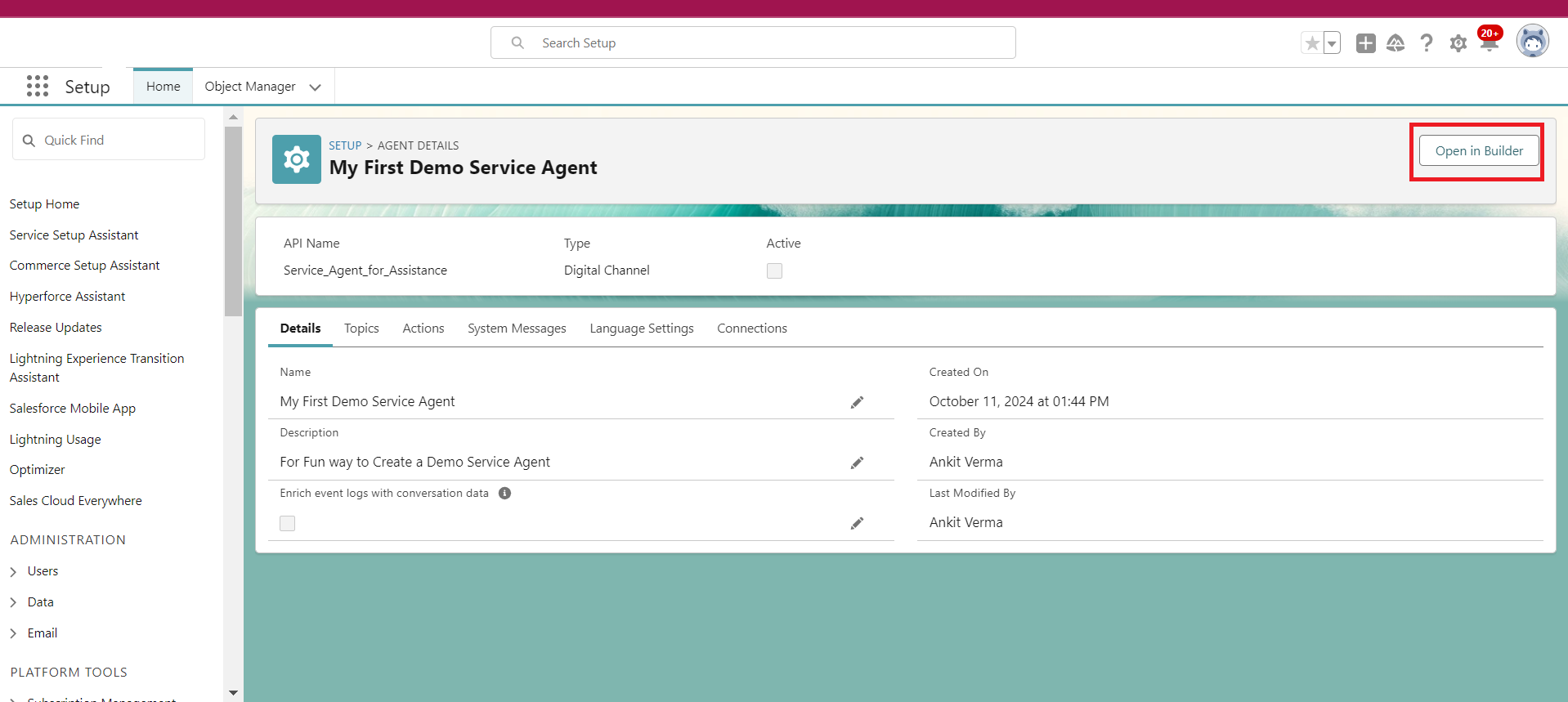Click the favorites star icon
1568x702 pixels.
tap(1312, 42)
